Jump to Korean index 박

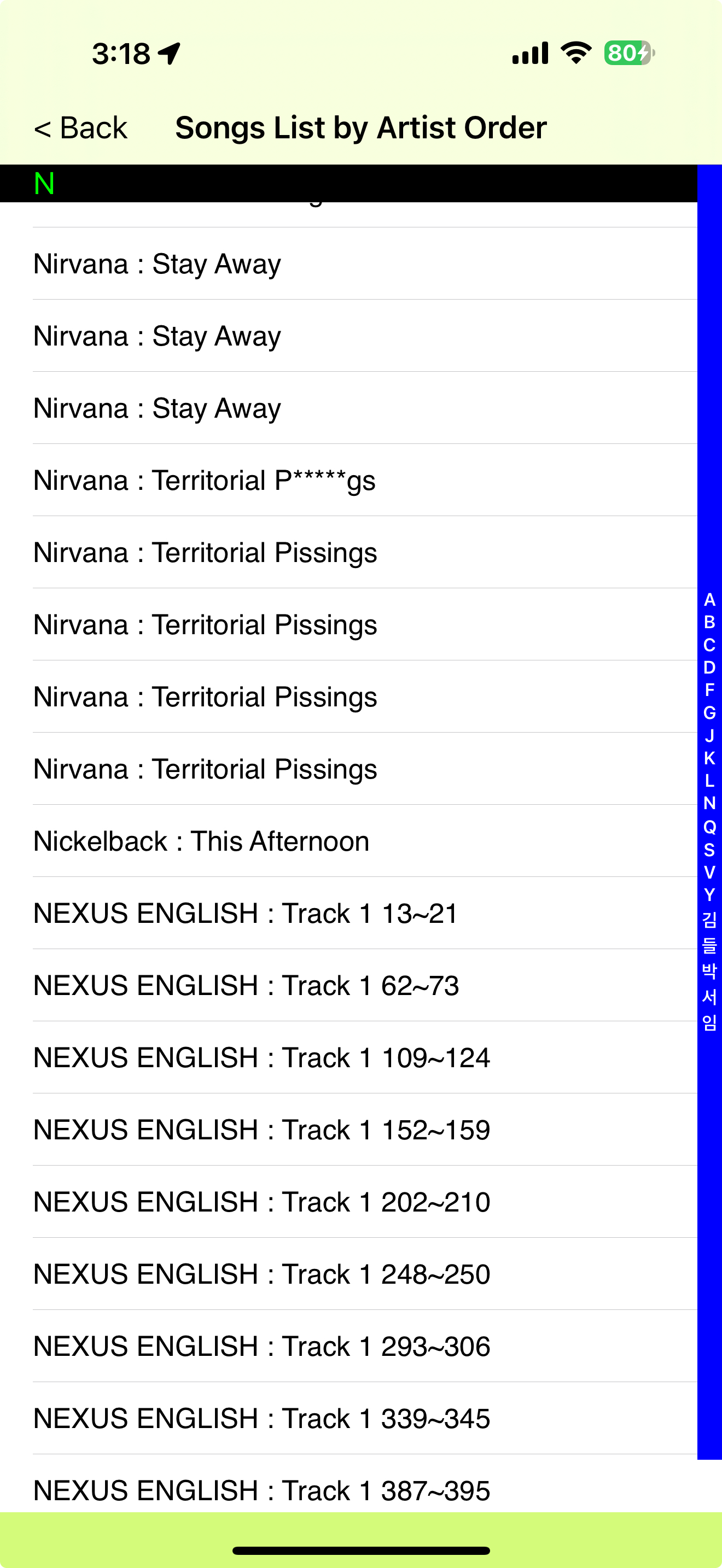coord(709,971)
